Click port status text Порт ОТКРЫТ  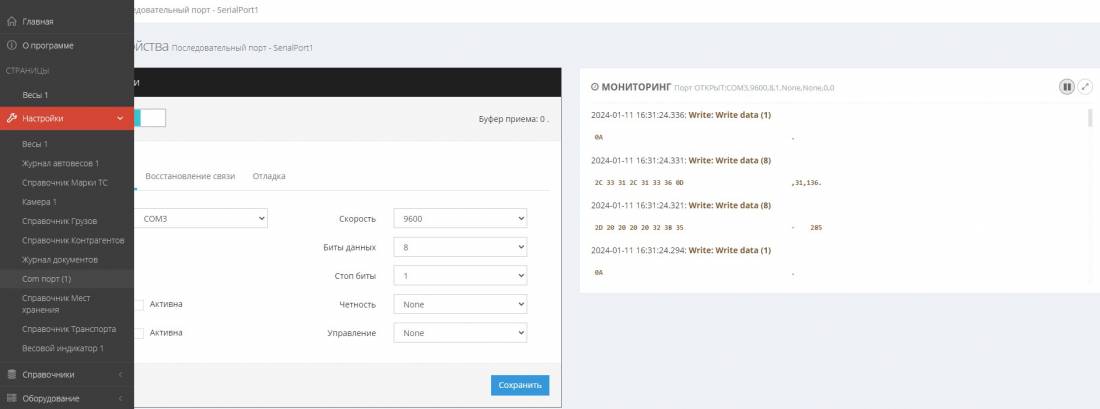(x=754, y=88)
